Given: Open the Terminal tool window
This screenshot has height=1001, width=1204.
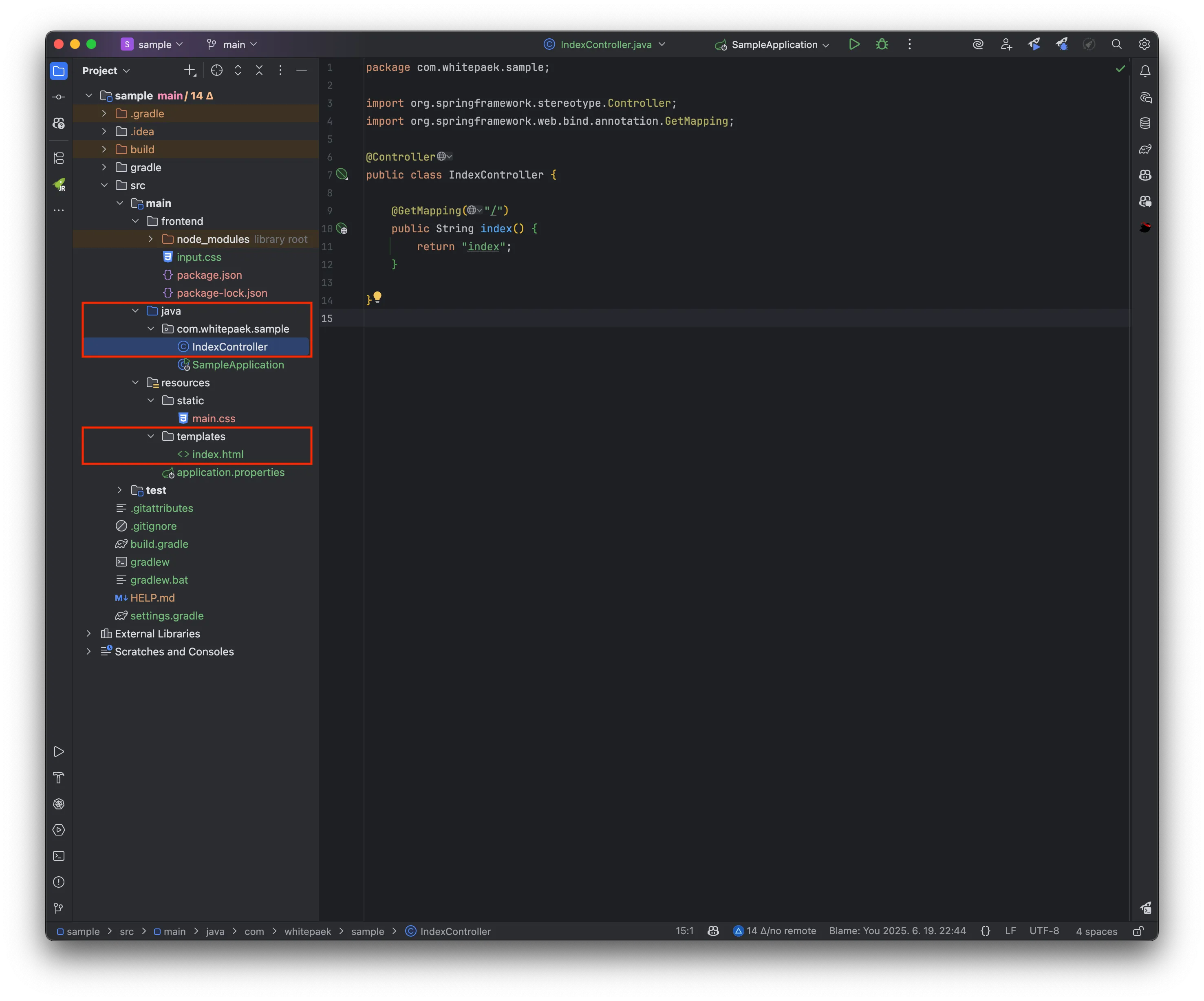Looking at the screenshot, I should (x=58, y=856).
